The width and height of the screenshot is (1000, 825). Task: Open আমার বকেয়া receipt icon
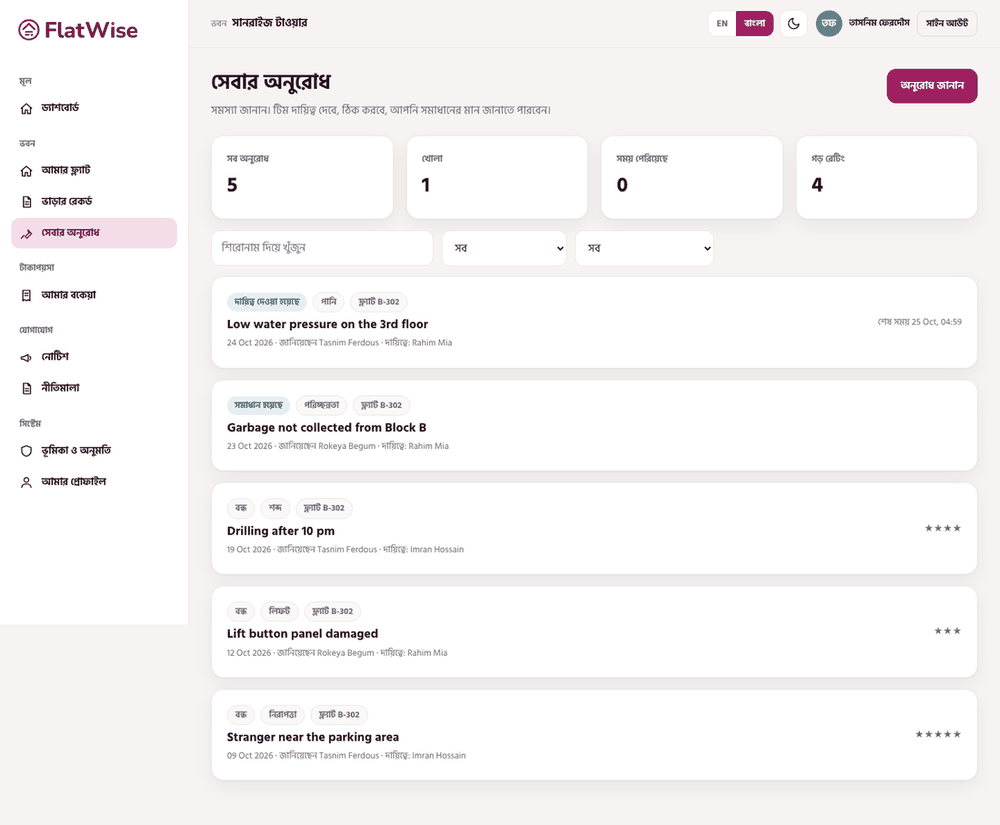point(26,295)
